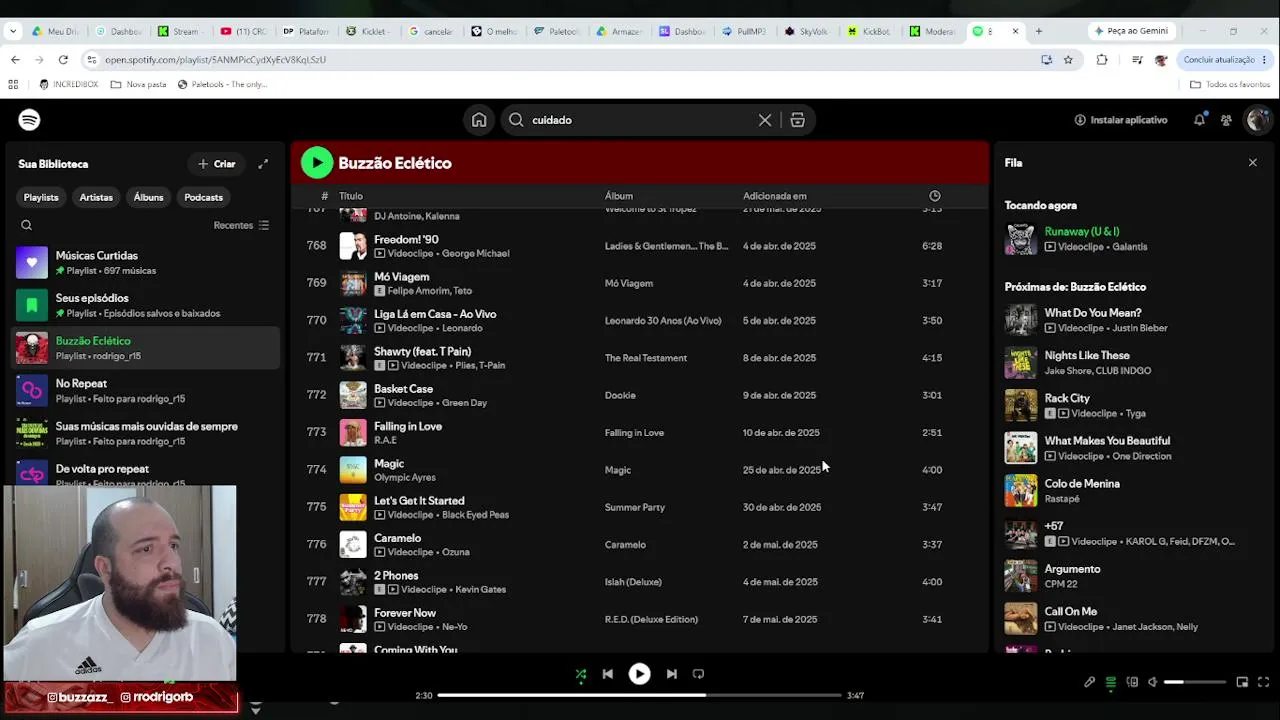Screen dimensions: 1280x720
Task: Click Falling in Love cover thumbnail
Action: 353,432
